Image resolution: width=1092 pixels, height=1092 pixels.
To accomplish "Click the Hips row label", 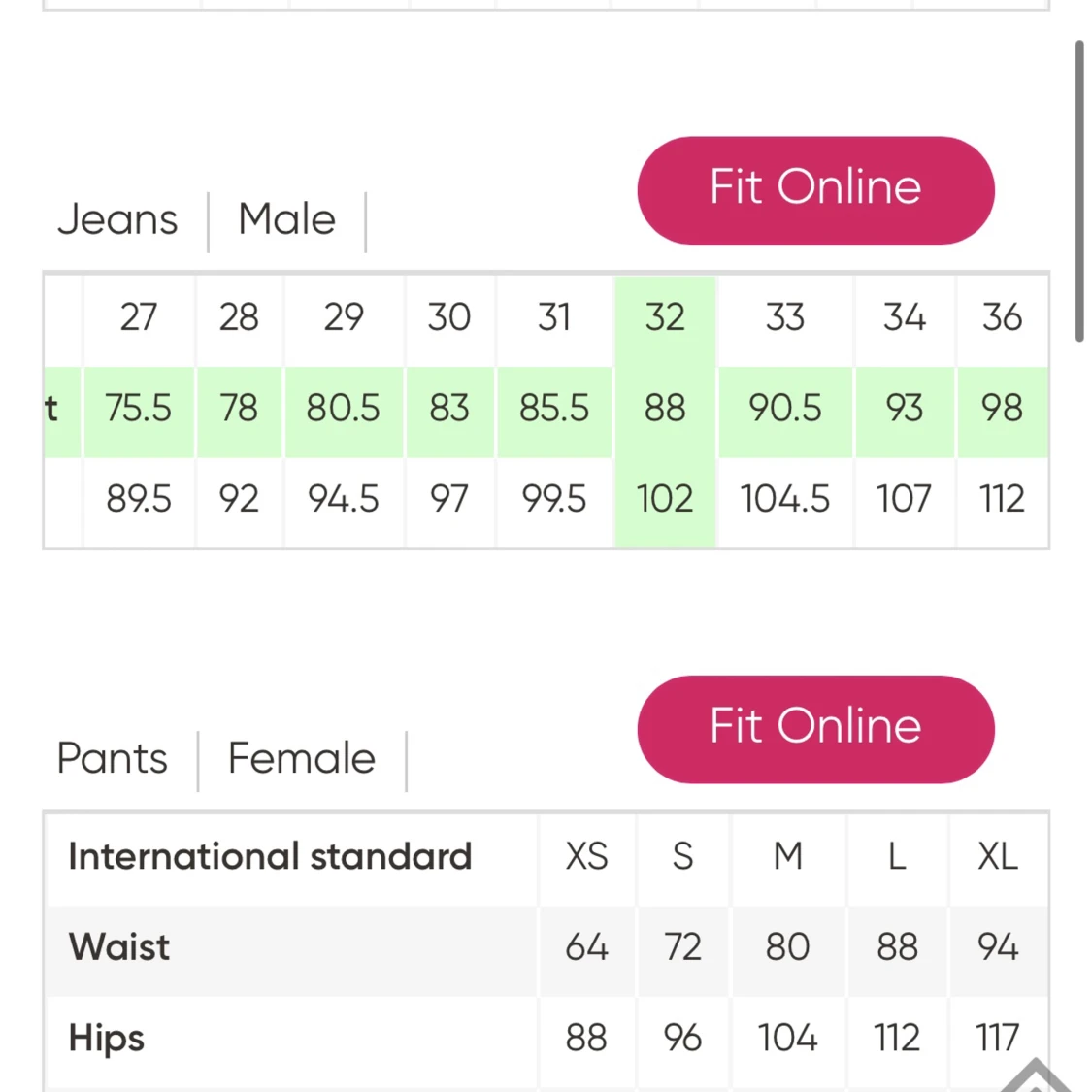I will click(x=107, y=1038).
